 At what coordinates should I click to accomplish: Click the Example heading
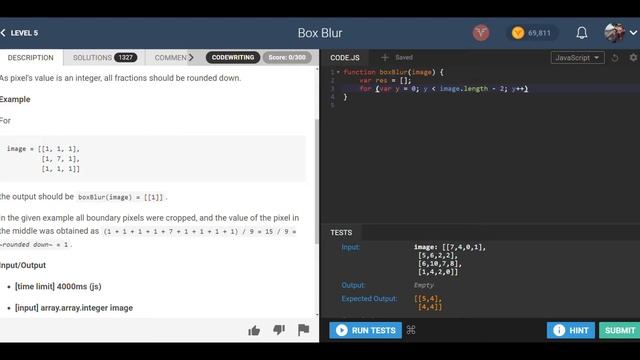pos(15,99)
